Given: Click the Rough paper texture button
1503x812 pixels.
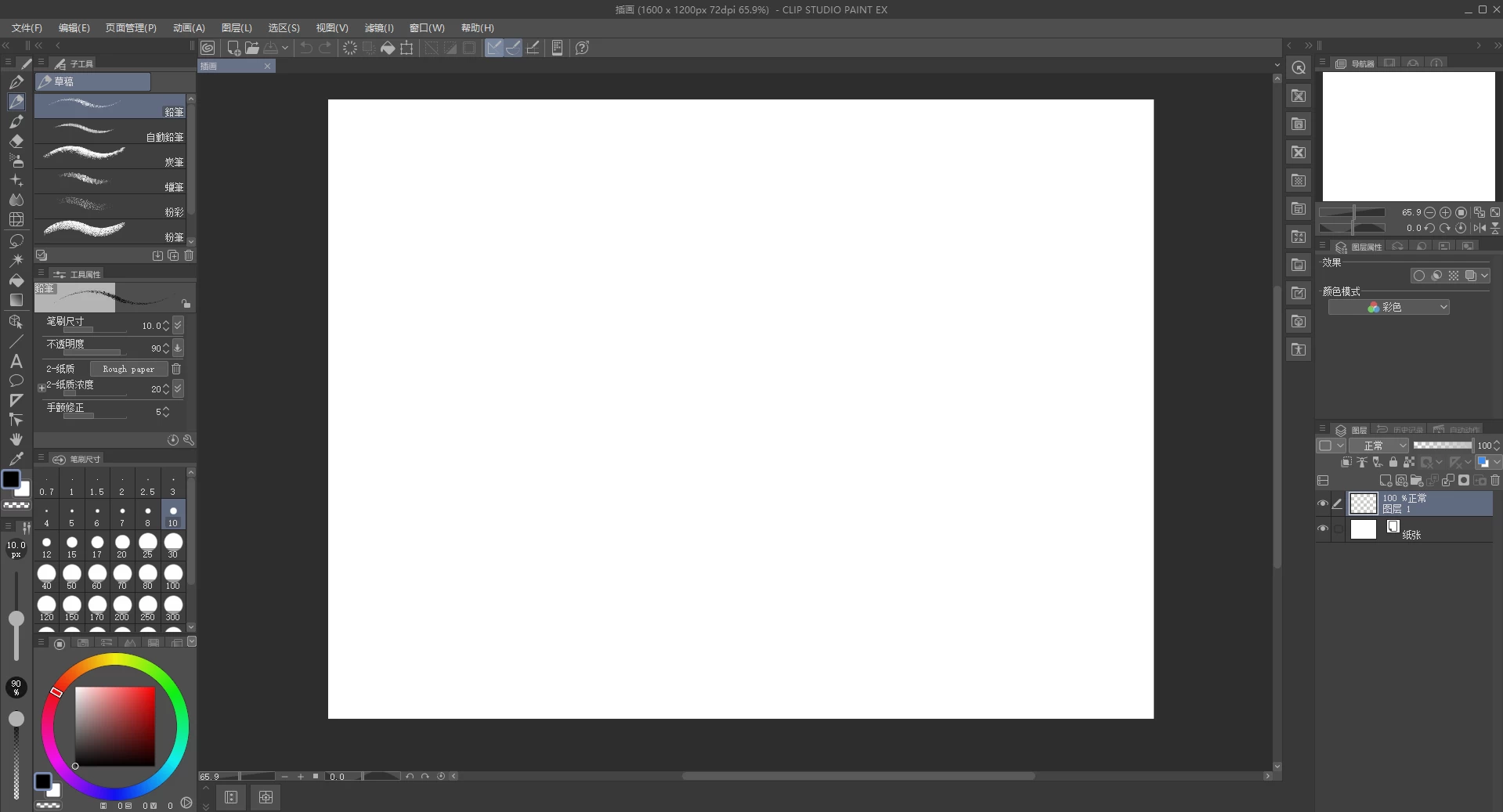Looking at the screenshot, I should pyautogui.click(x=128, y=369).
